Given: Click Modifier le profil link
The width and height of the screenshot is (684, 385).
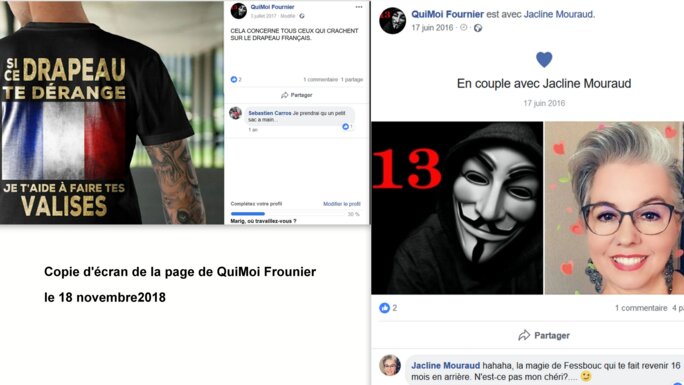Looking at the screenshot, I should pos(342,204).
